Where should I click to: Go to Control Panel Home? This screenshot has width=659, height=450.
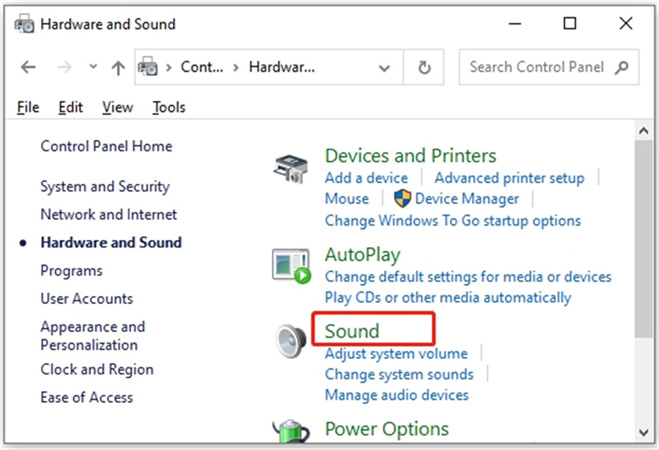[x=106, y=146]
